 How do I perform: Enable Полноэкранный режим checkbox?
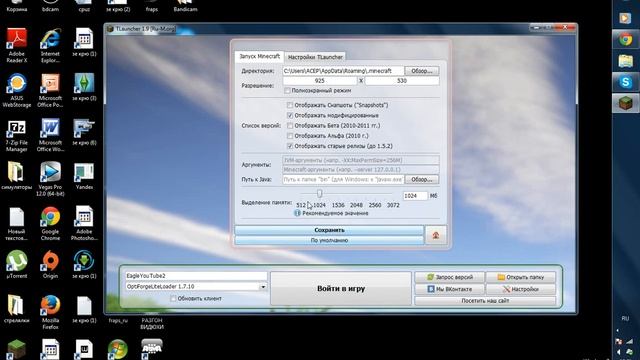(x=287, y=90)
